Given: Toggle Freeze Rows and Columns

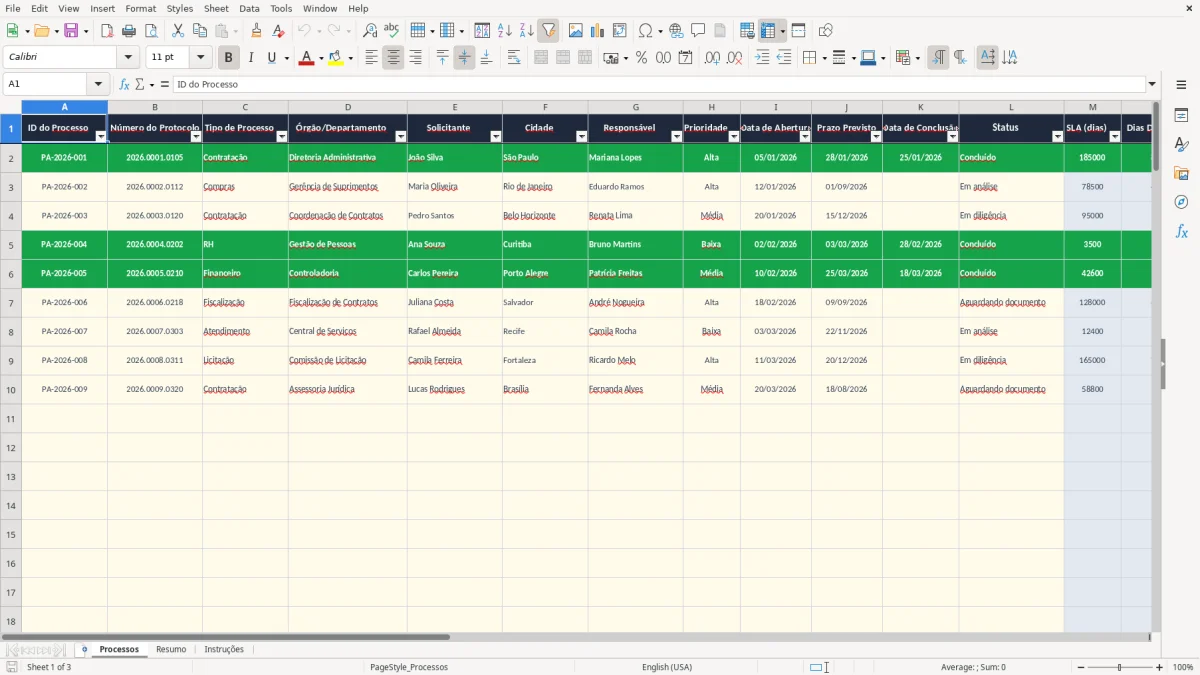Looking at the screenshot, I should point(768,31).
